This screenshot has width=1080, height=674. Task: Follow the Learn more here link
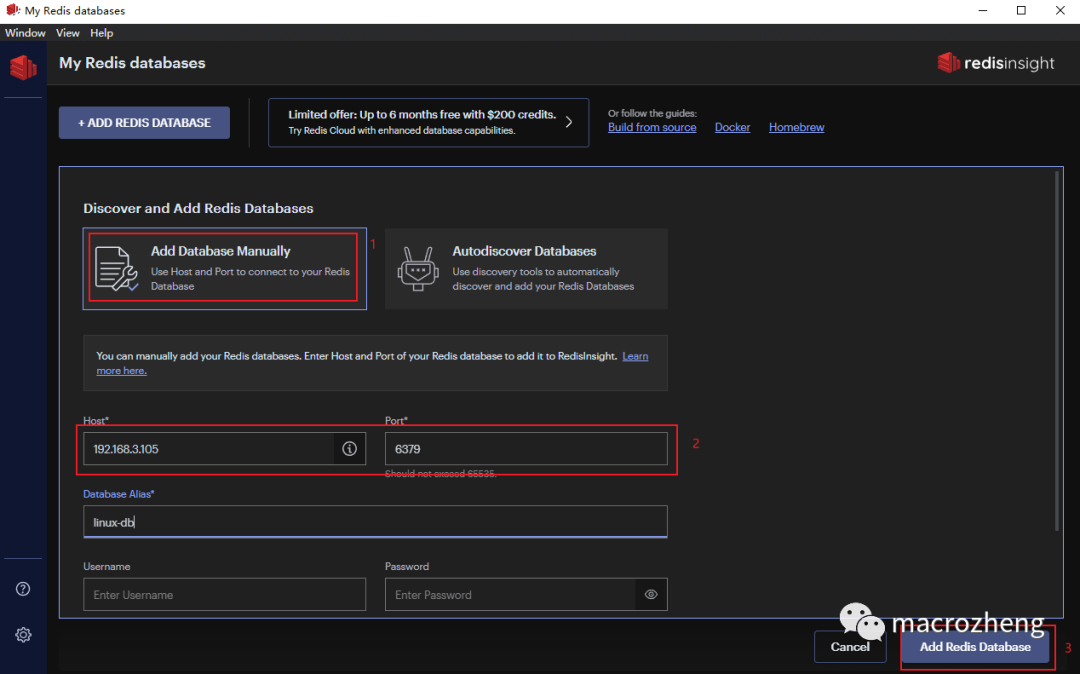tap(635, 356)
